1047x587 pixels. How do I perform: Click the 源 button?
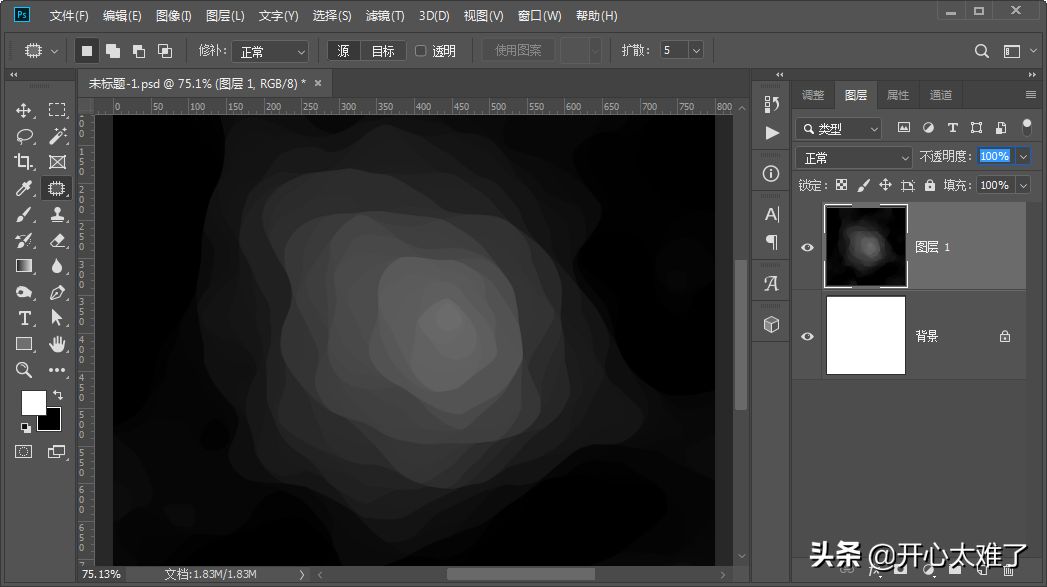pos(344,51)
